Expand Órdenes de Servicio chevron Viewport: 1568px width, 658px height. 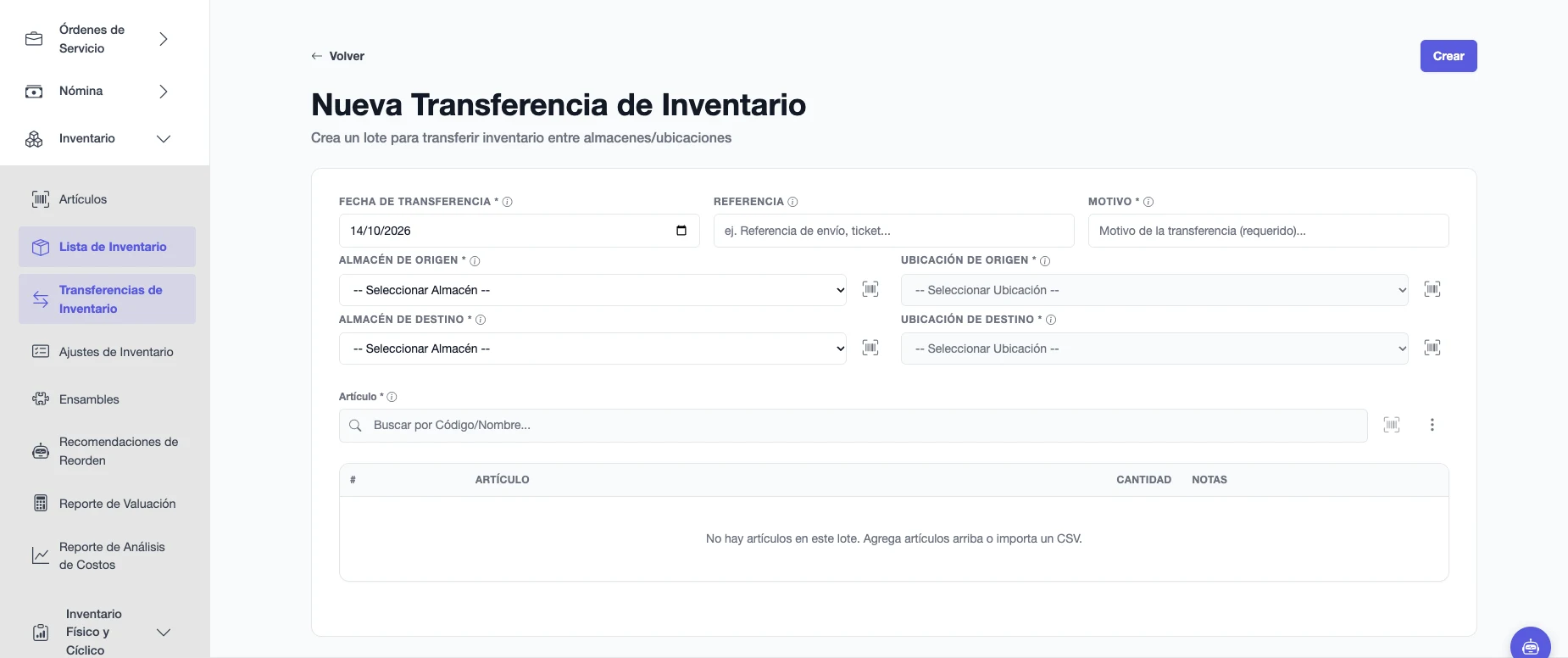(164, 39)
